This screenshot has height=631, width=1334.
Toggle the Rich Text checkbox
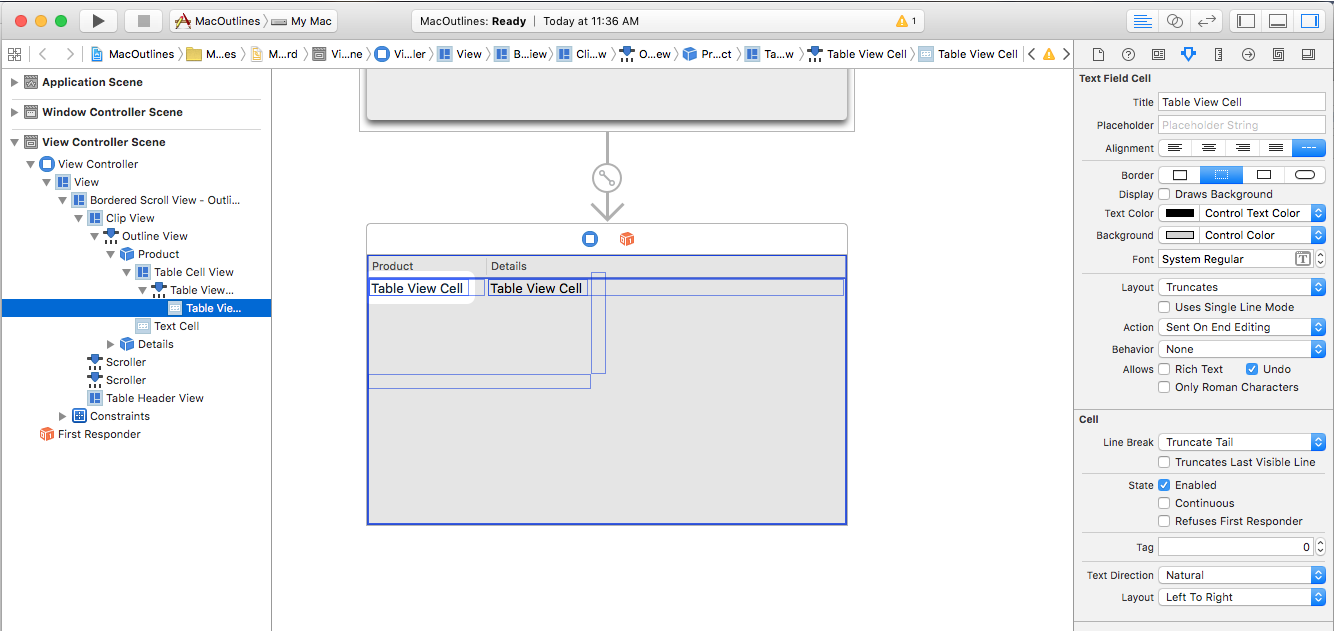(1164, 369)
